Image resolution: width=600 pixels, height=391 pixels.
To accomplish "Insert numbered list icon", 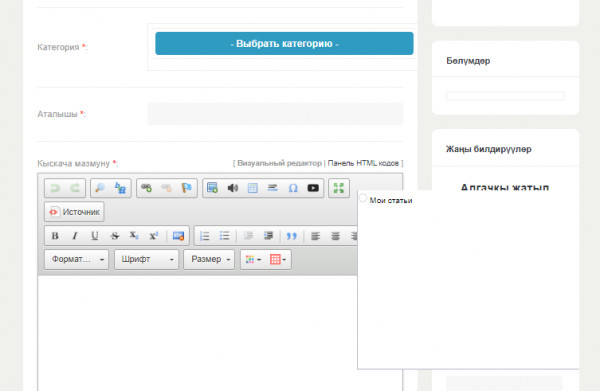I will (205, 236).
